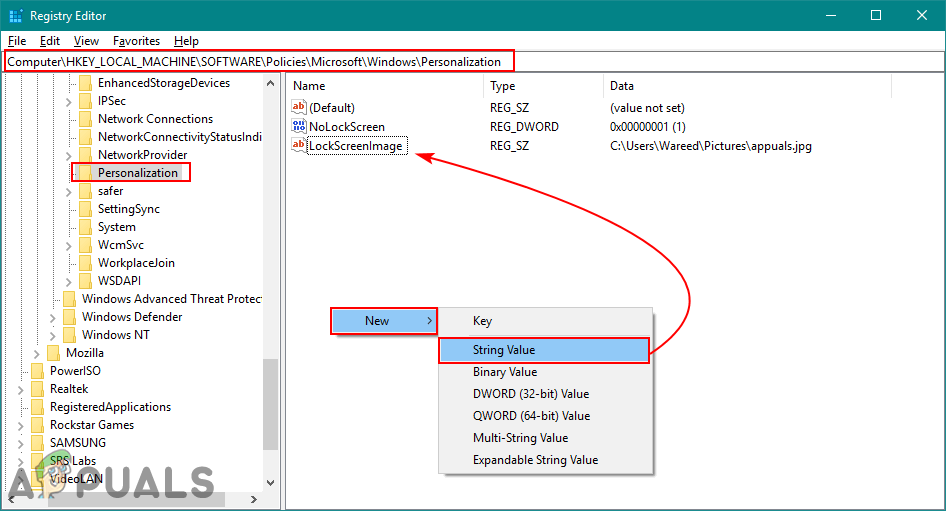The image size is (946, 511).
Task: Click the NoLockScreen DWORD value icon
Action: click(299, 126)
